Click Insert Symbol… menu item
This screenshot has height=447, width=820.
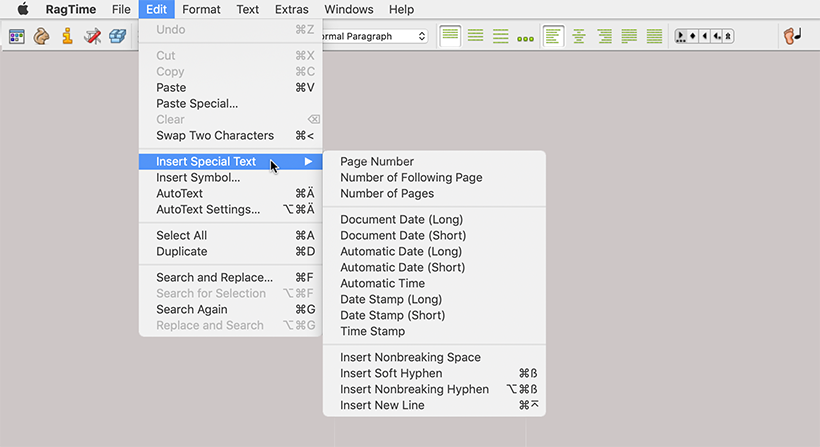(x=198, y=178)
